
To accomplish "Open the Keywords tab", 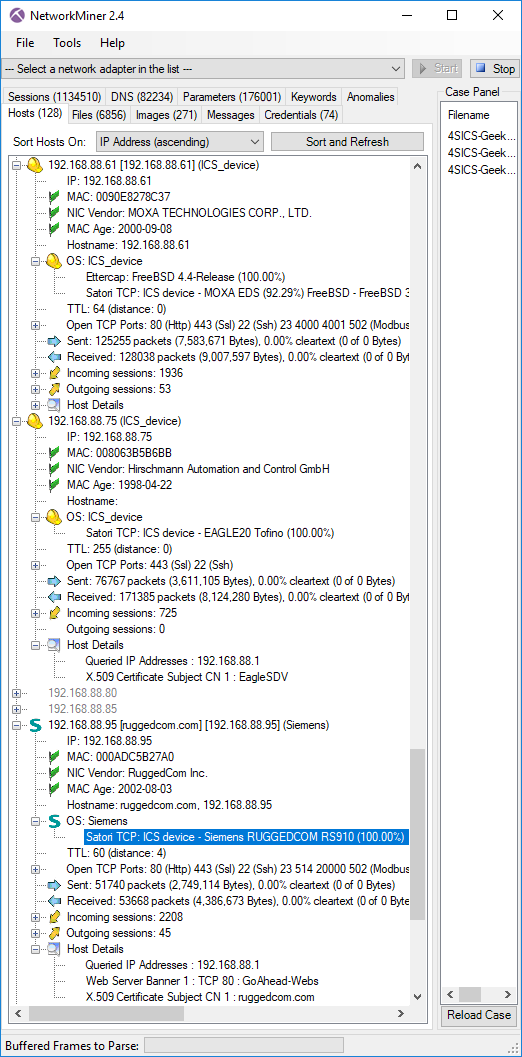I will pyautogui.click(x=314, y=96).
